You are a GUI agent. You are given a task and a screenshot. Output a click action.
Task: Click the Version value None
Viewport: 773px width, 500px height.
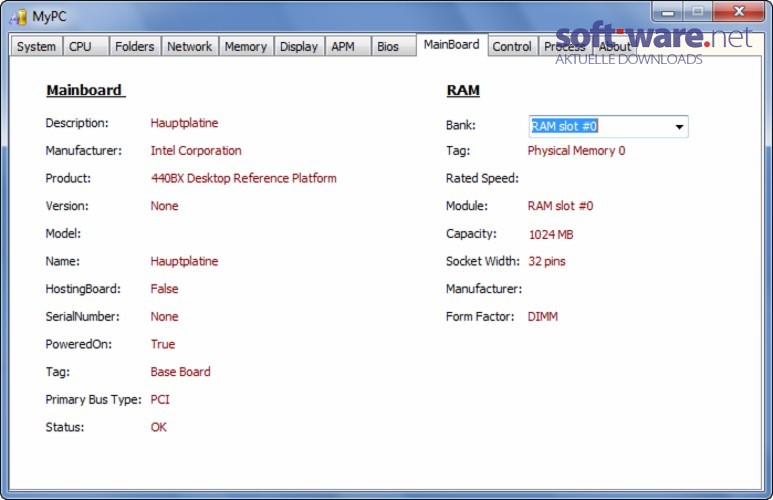click(164, 206)
